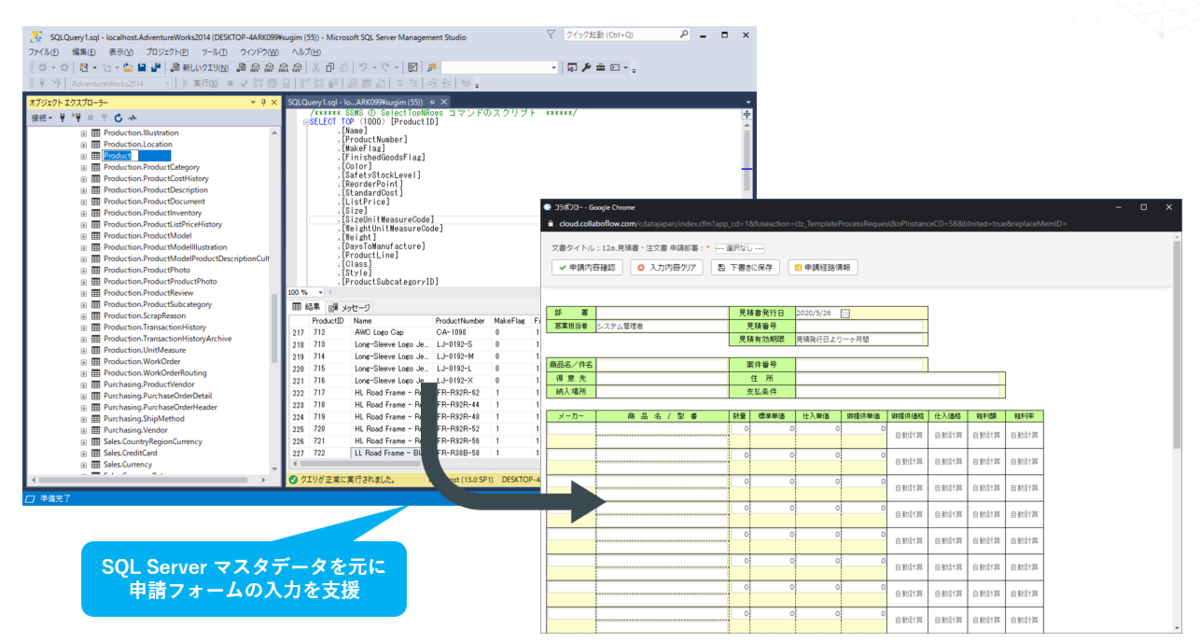Open the プロジェクト (Project) menu

[167, 52]
